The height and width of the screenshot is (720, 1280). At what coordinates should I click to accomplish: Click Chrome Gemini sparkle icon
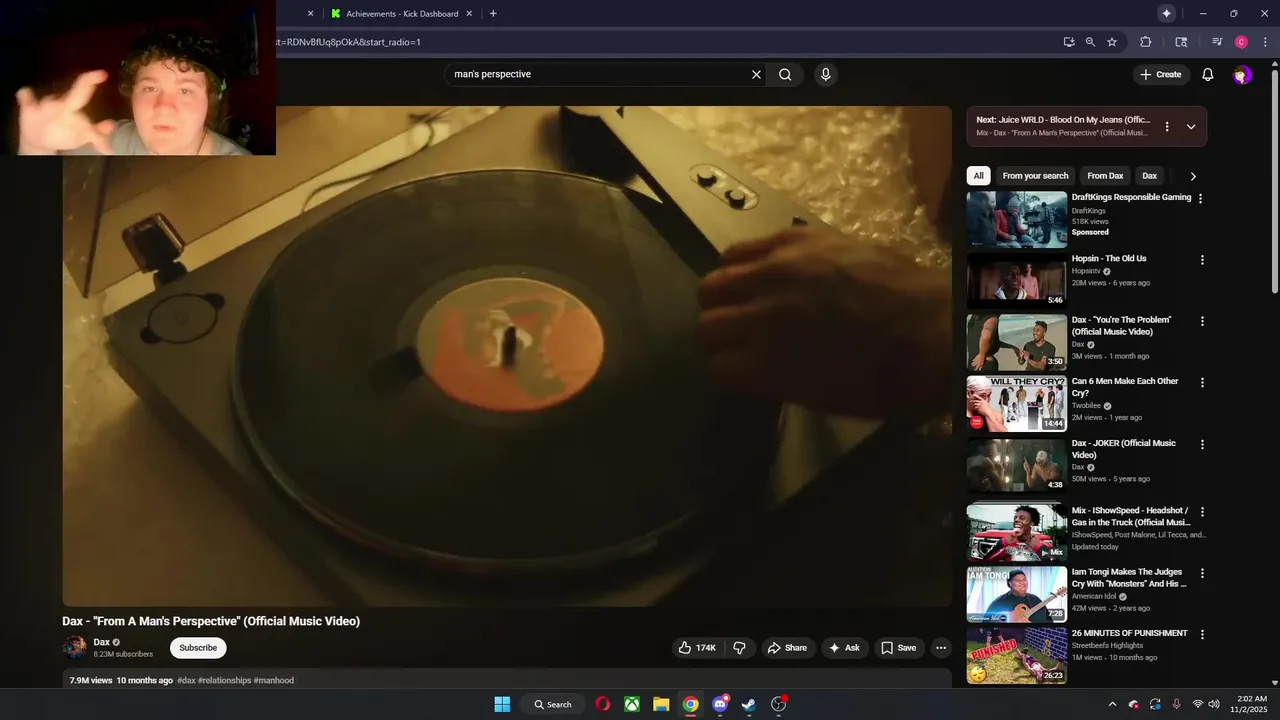click(x=1166, y=13)
